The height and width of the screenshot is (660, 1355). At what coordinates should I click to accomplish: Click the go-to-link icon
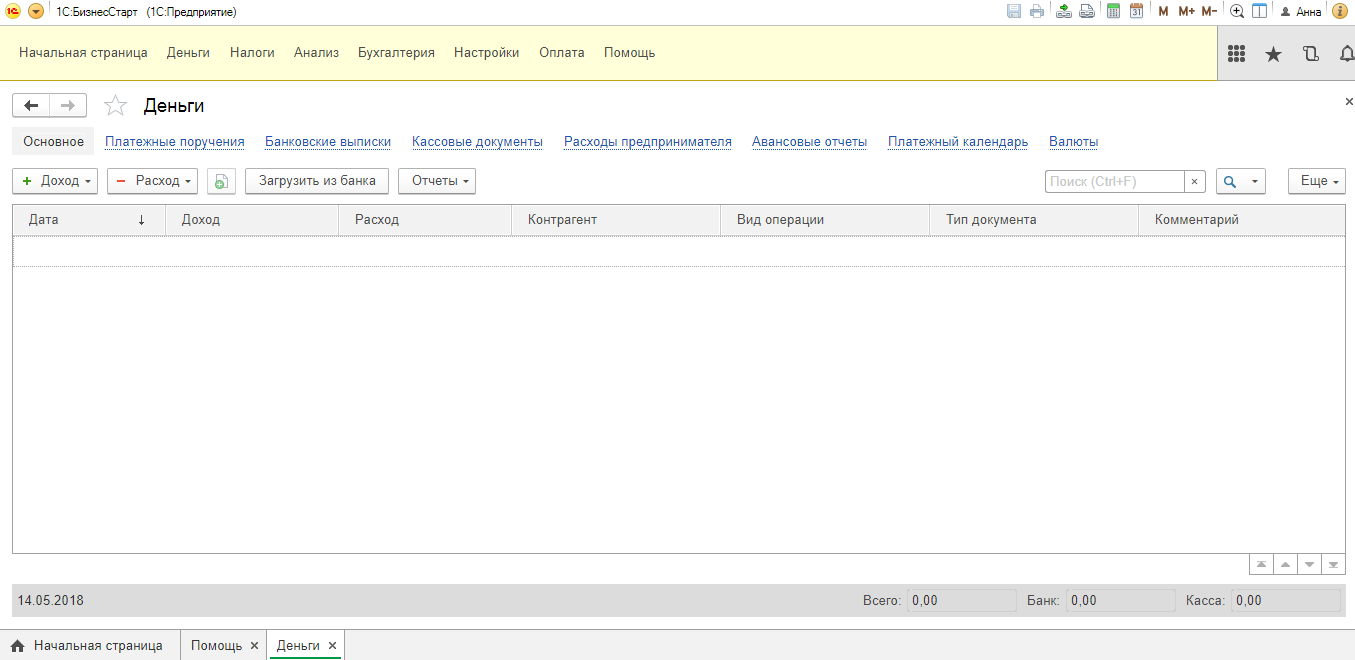[x=1086, y=12]
